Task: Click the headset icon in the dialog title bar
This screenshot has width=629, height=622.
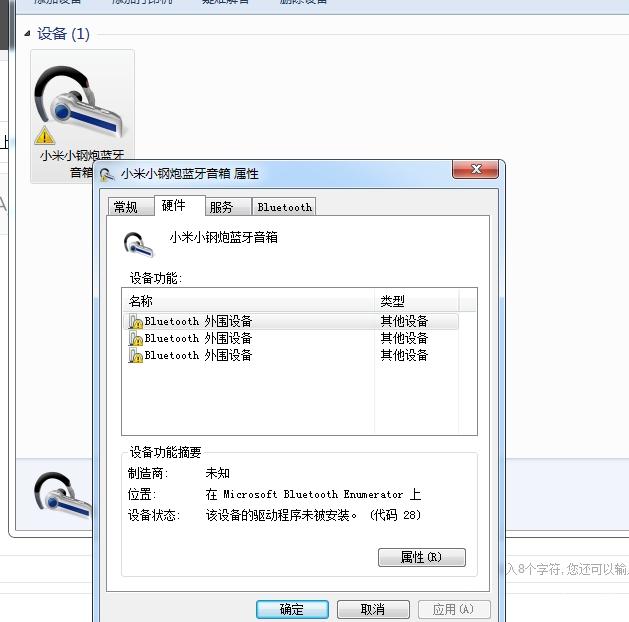Action: (x=107, y=175)
